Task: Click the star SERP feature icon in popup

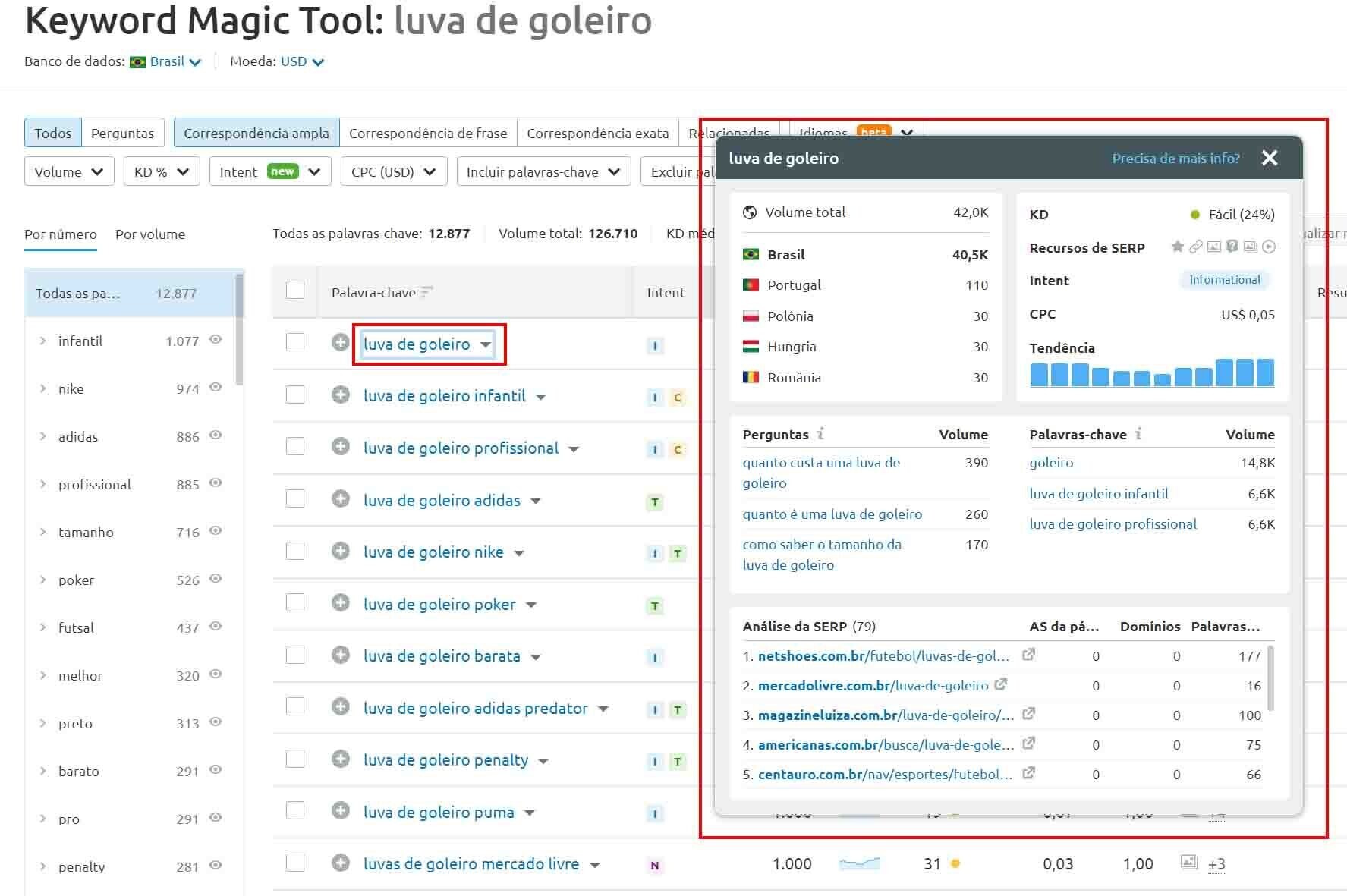Action: [1177, 247]
